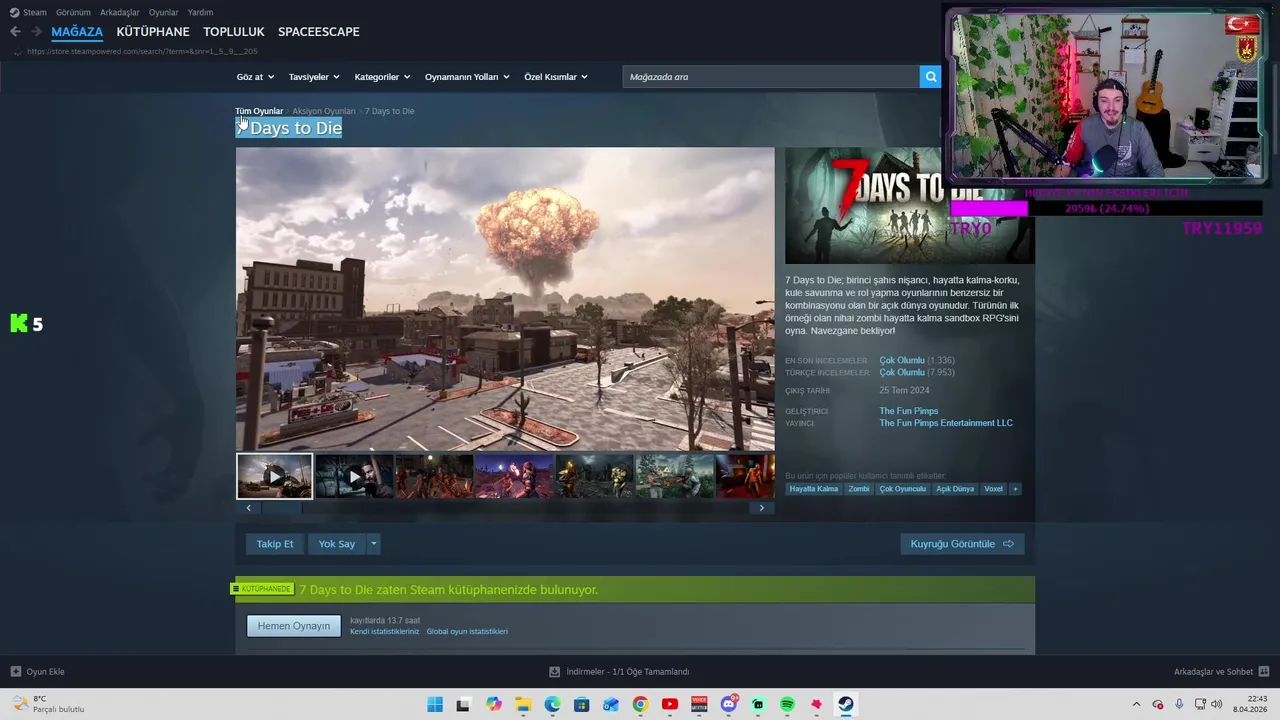Switch to the TOPLULUK tab
Viewport: 1280px width, 720px height.
tap(234, 32)
